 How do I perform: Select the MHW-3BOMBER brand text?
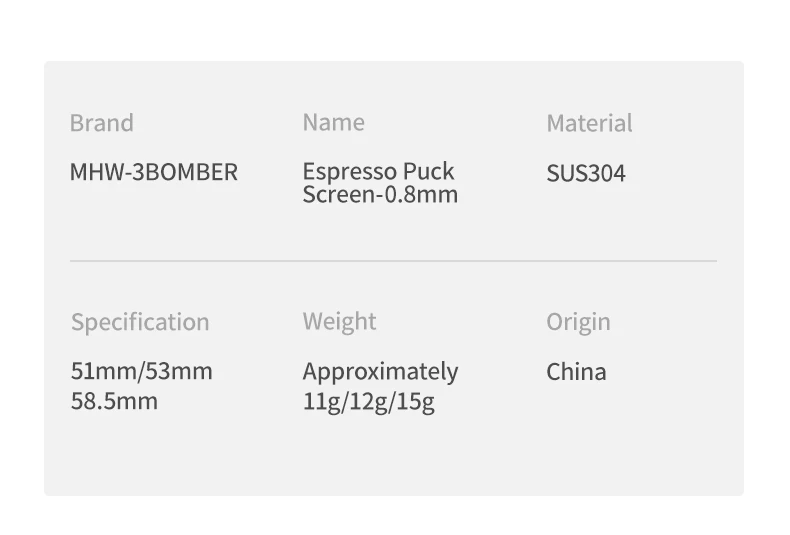click(x=154, y=172)
